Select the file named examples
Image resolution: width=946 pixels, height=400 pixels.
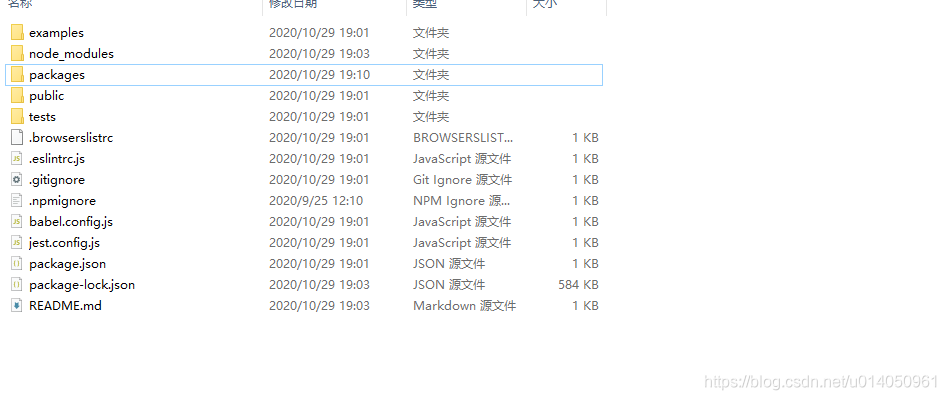pyautogui.click(x=56, y=33)
